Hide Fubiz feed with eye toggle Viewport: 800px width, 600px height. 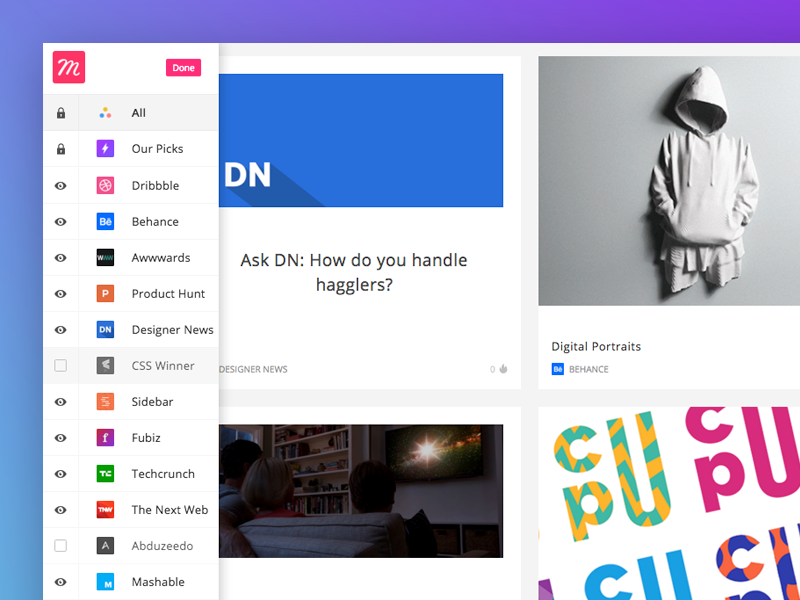point(61,438)
